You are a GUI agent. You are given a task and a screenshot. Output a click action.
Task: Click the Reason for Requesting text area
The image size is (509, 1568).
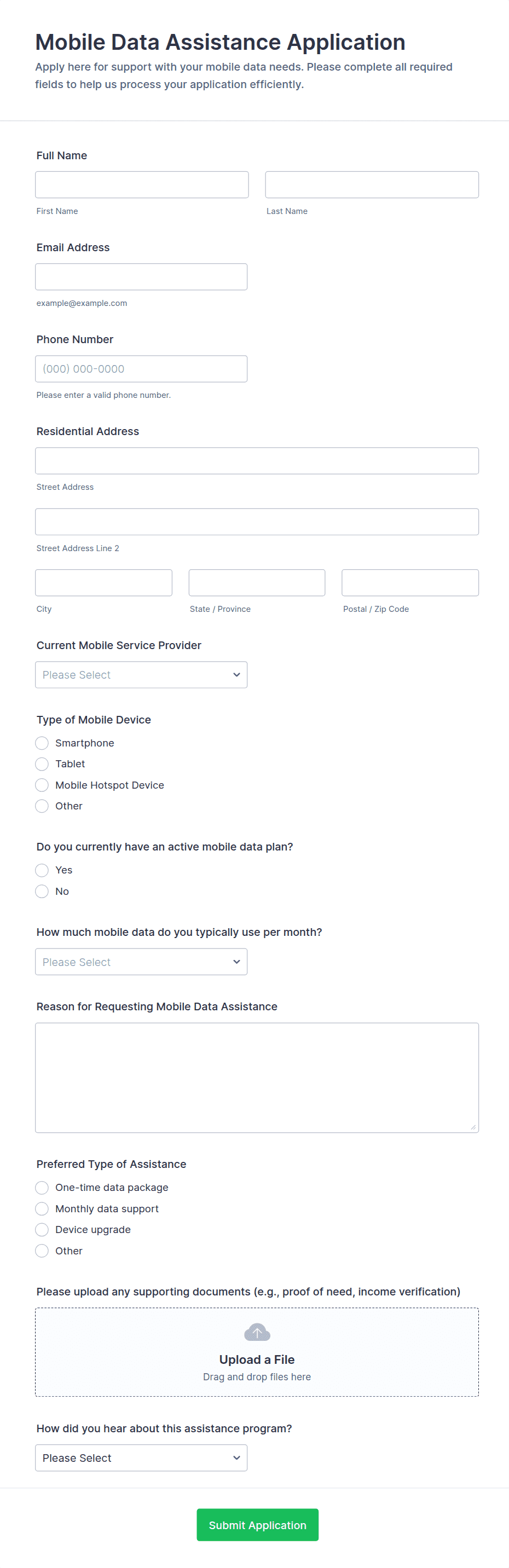257,1078
